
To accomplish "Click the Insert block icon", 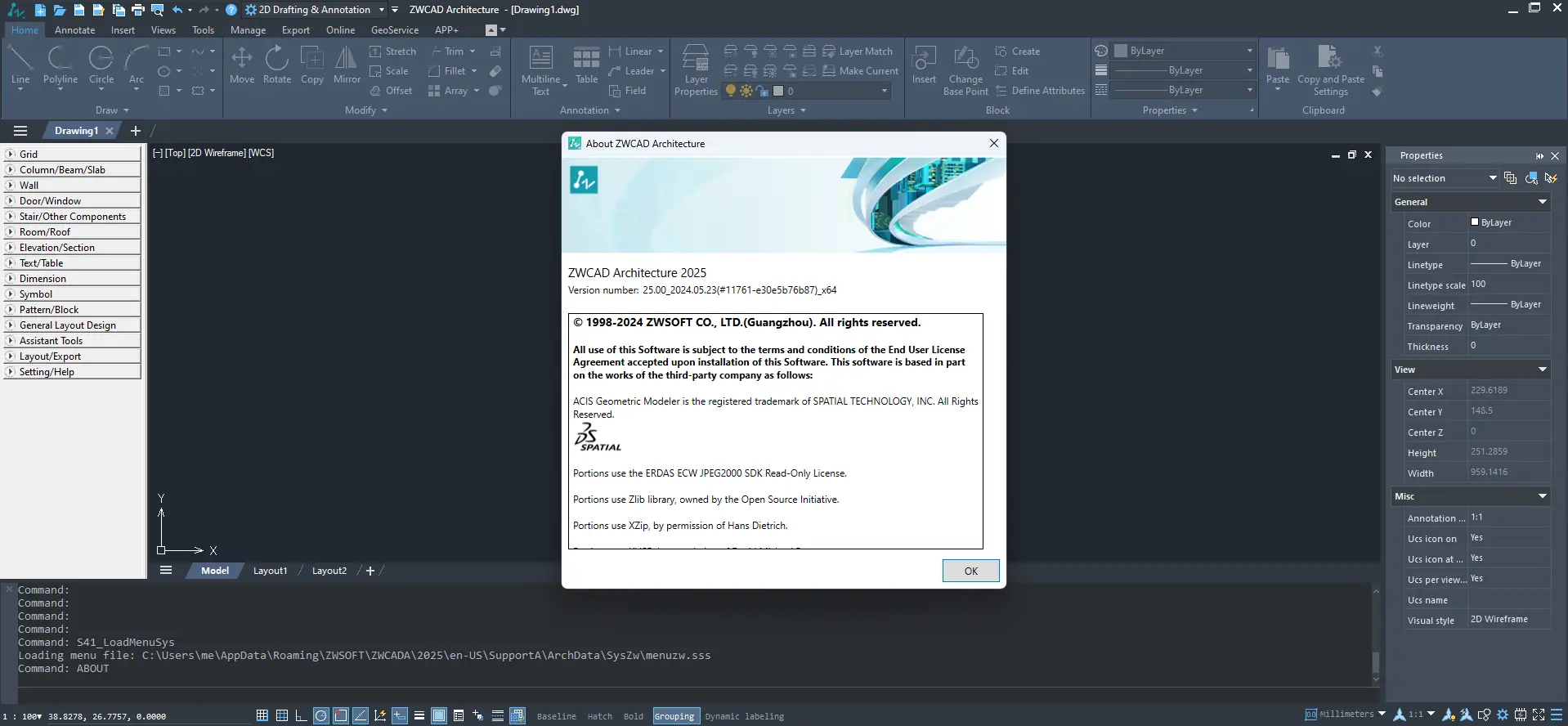I will [x=924, y=65].
